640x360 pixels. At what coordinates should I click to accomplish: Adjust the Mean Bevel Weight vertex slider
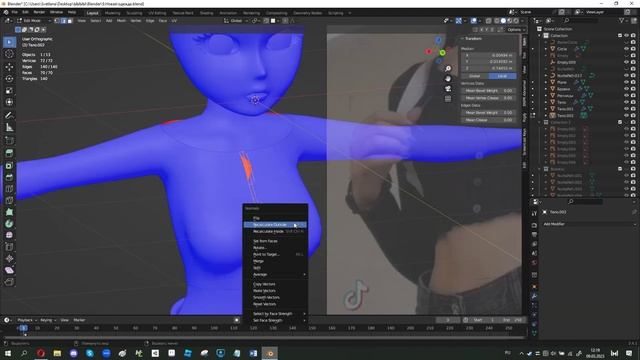coord(488,91)
